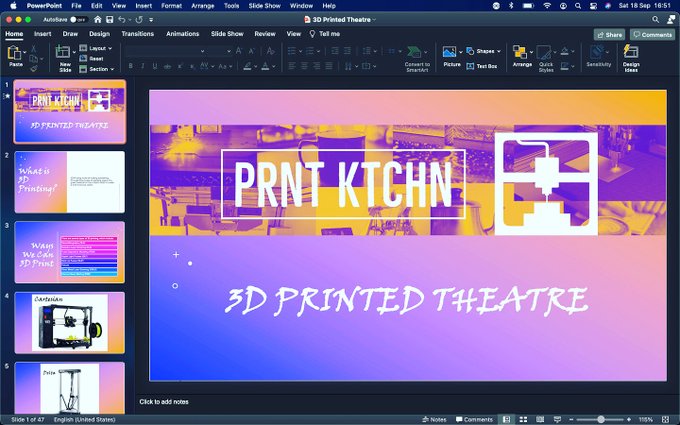Click zoom in plus in status bar
680x425 pixels.
[x=629, y=419]
